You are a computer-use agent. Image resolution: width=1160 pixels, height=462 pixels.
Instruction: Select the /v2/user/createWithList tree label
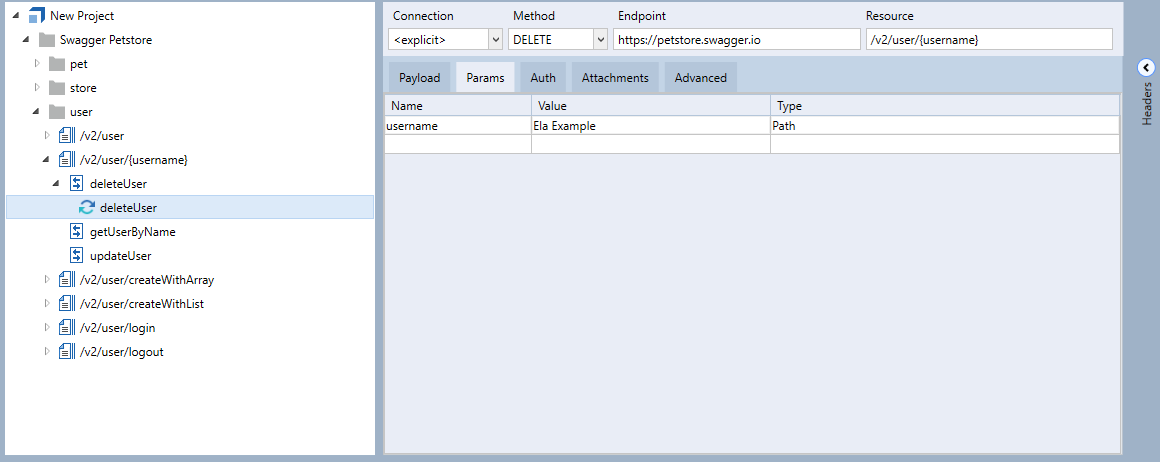(x=142, y=304)
